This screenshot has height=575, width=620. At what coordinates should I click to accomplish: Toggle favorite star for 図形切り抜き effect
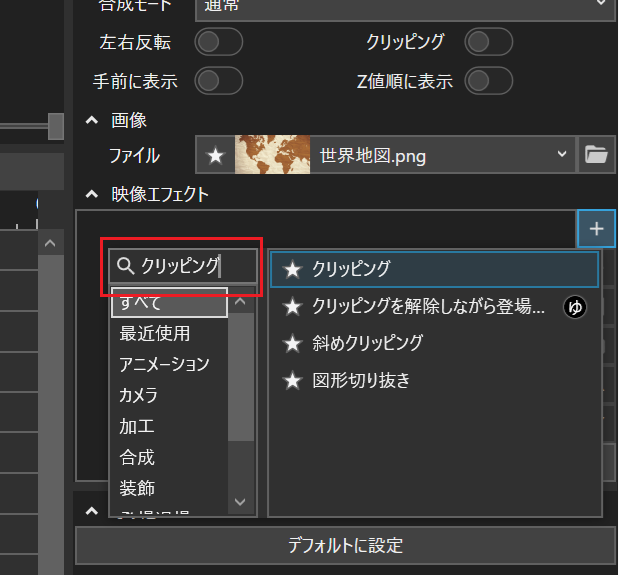(292, 380)
